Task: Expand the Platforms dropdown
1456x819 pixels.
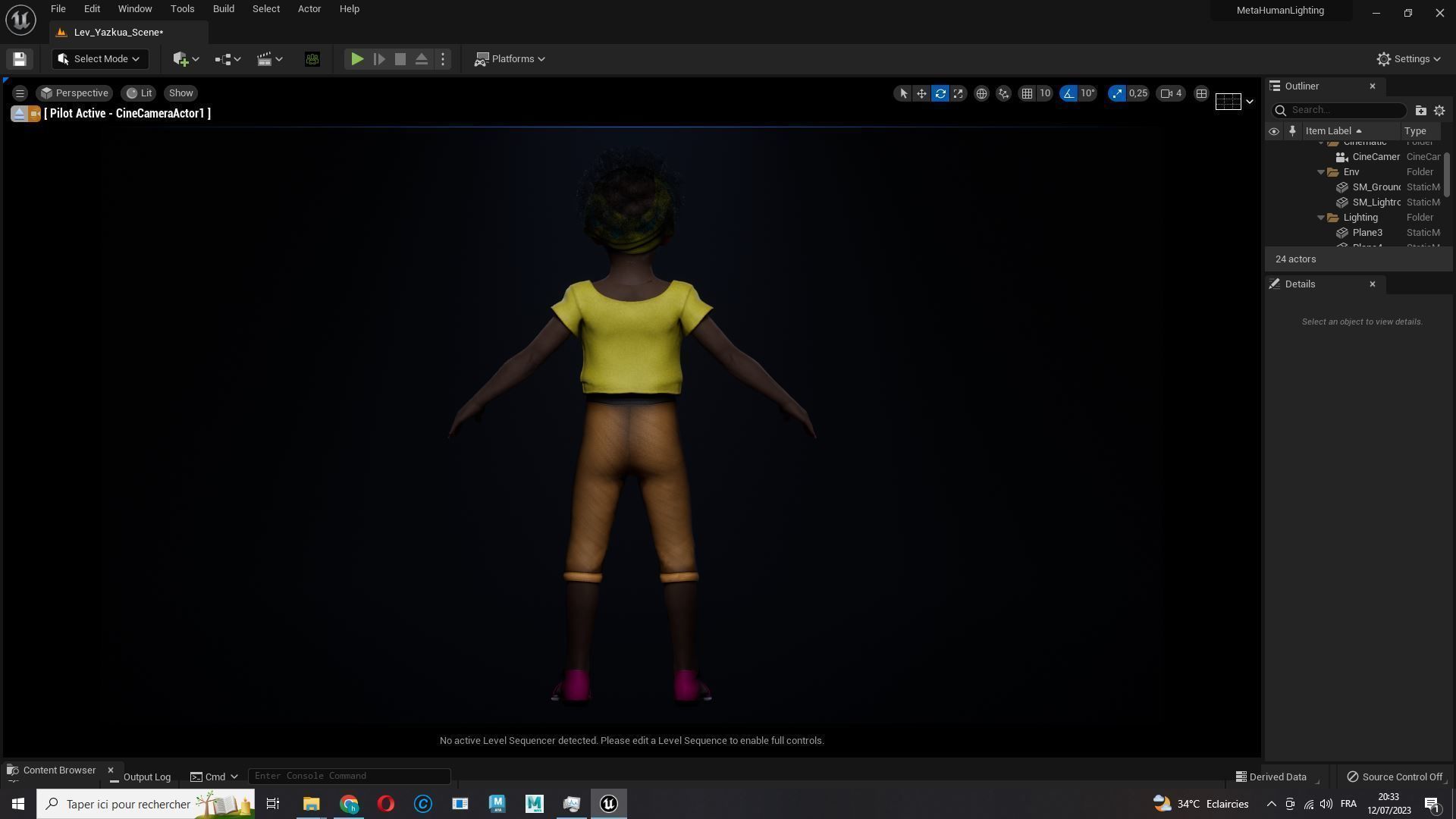Action: (510, 59)
